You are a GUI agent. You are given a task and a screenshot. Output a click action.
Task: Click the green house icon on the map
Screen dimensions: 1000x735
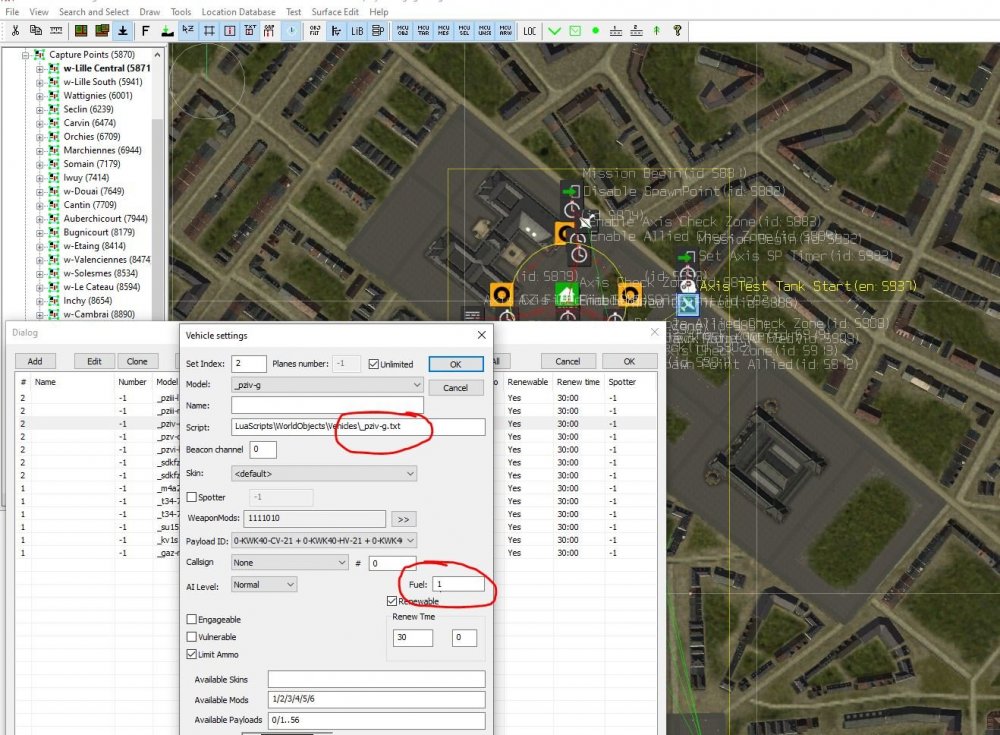(567, 295)
